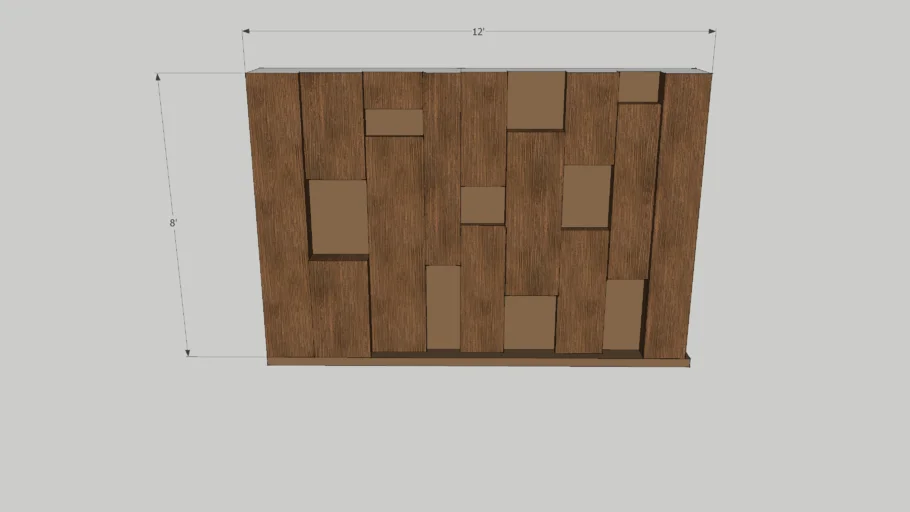Click the 12' width dimension label

[478, 32]
